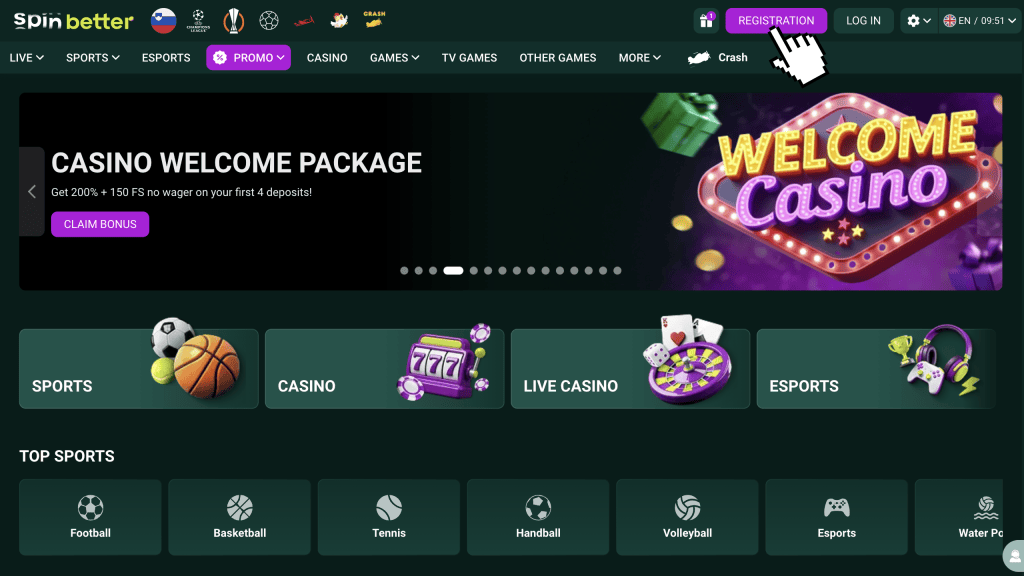Select the first banner carousel dot
This screenshot has height=576, width=1024.
[404, 270]
